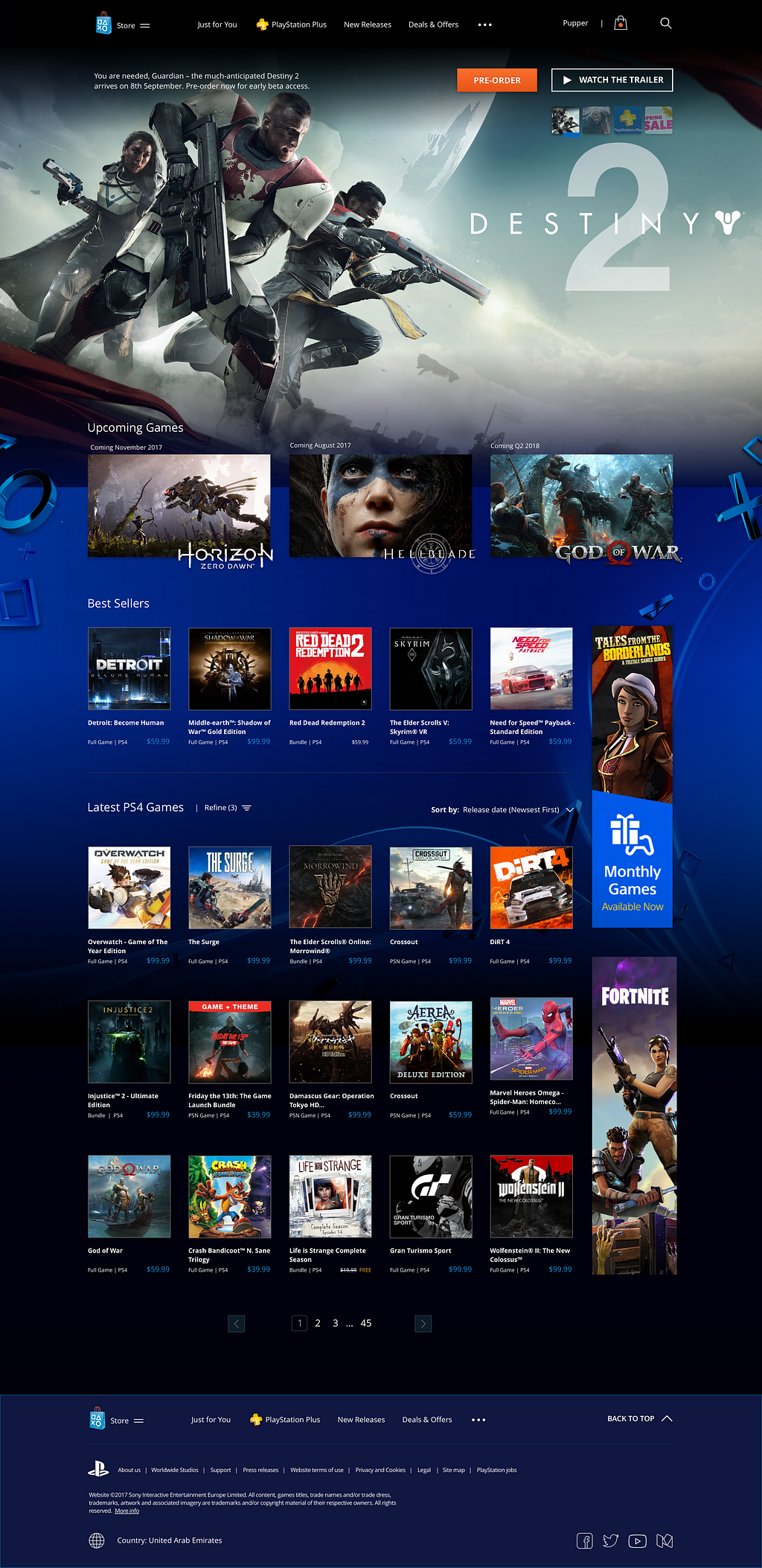Image resolution: width=762 pixels, height=1568 pixels.
Task: Click the footer PlayStation Plus icon
Action: (256, 1420)
